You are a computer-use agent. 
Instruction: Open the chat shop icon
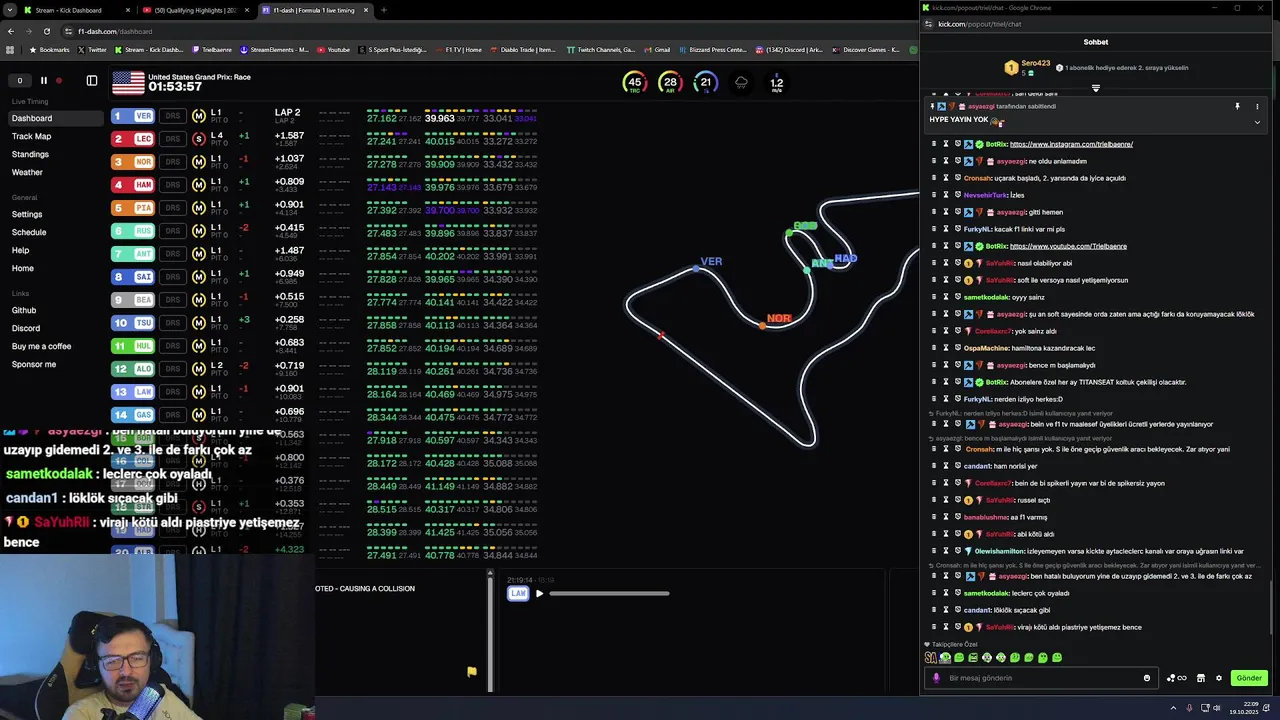click(x=1201, y=678)
